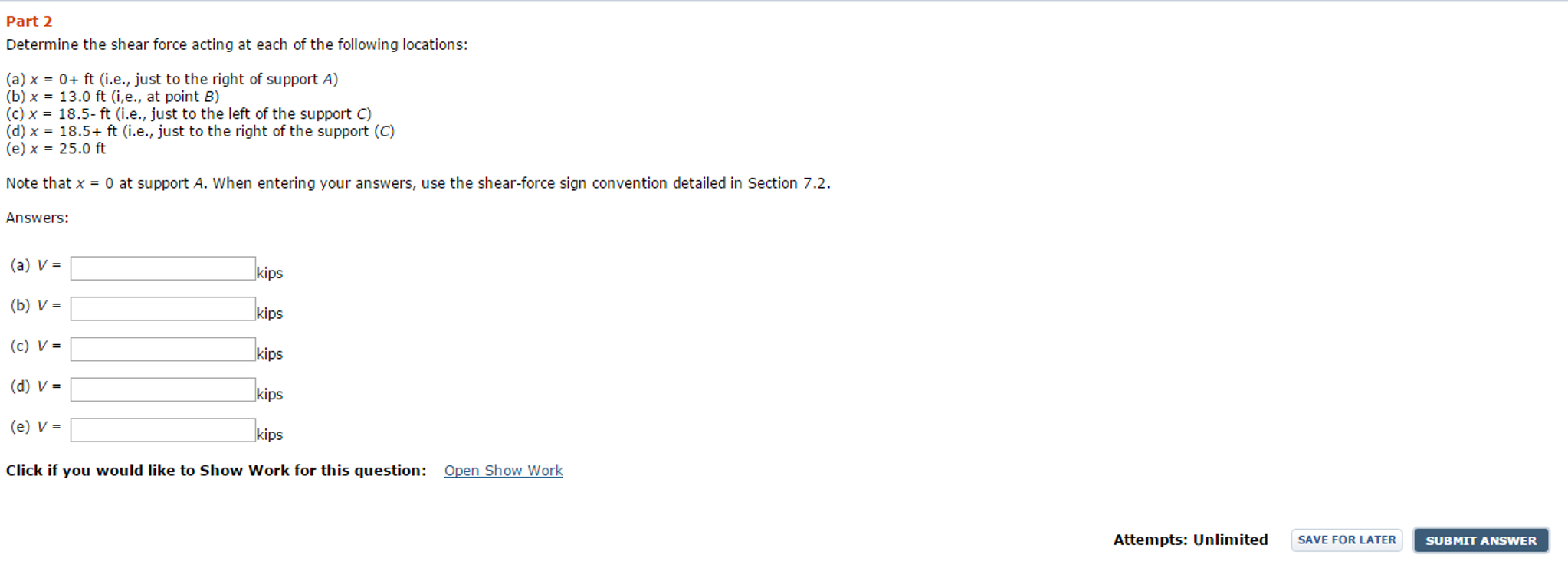Click the 'Determine the shear force' instruction line
Screen dimensions: 1568x568
coord(236,44)
